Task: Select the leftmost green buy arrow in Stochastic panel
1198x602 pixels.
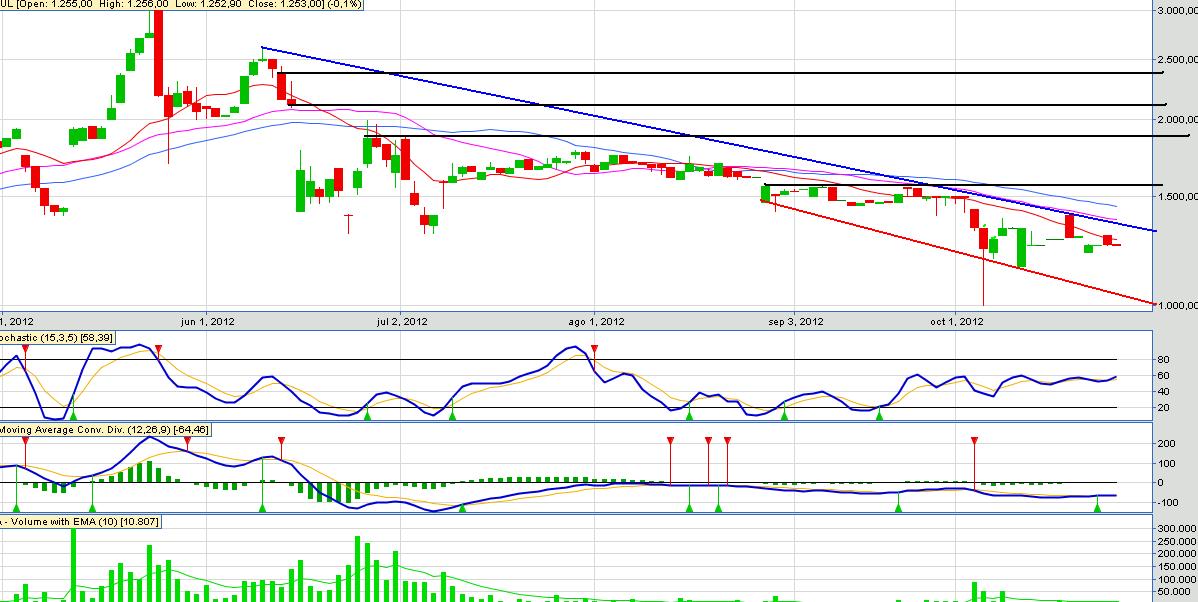Action: click(72, 413)
